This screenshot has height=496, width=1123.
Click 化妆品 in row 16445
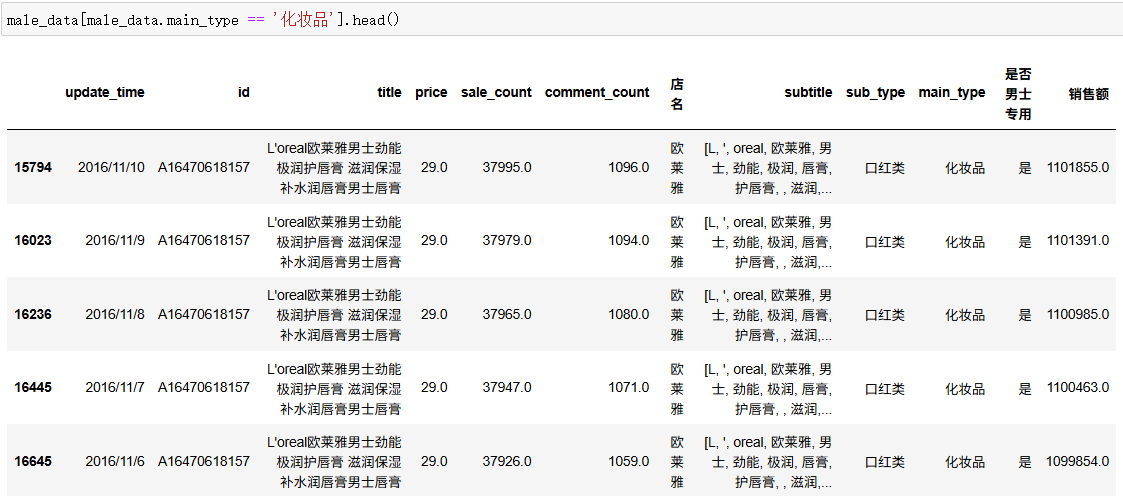pos(965,388)
